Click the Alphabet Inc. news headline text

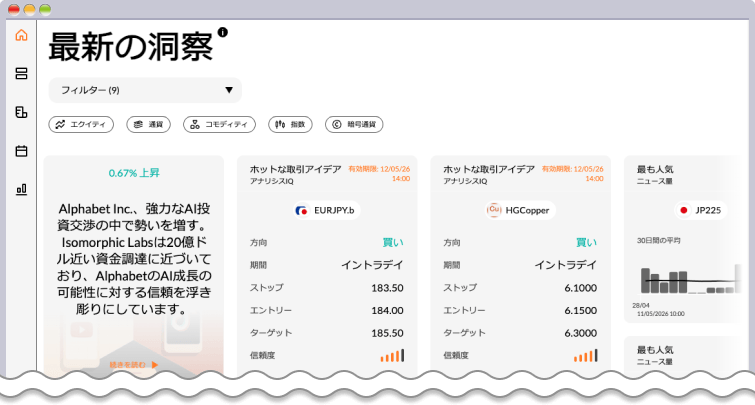click(134, 259)
